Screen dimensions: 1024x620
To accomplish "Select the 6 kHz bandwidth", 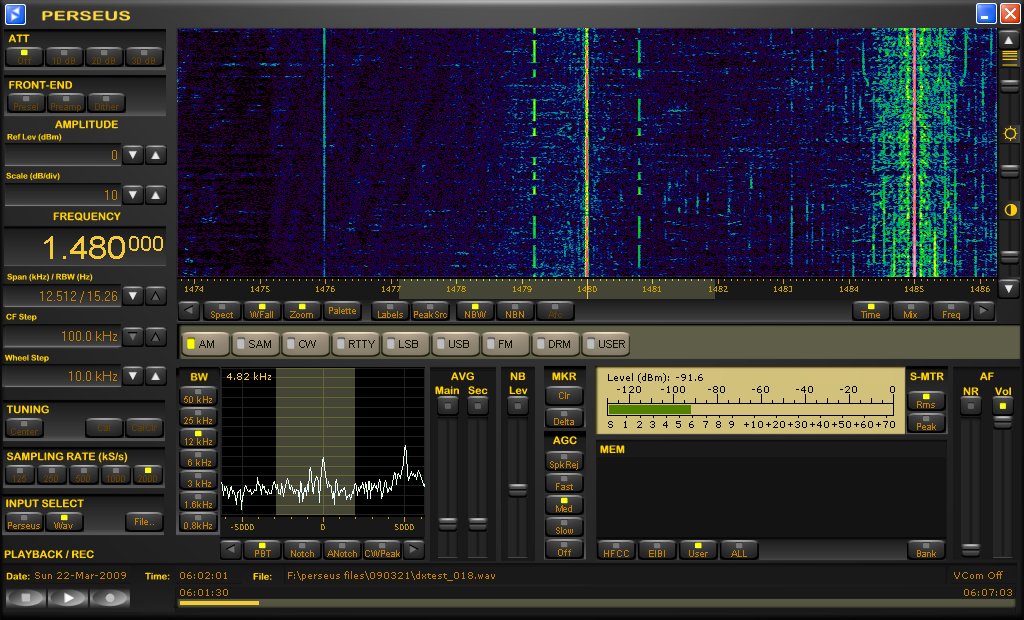I will point(198,459).
